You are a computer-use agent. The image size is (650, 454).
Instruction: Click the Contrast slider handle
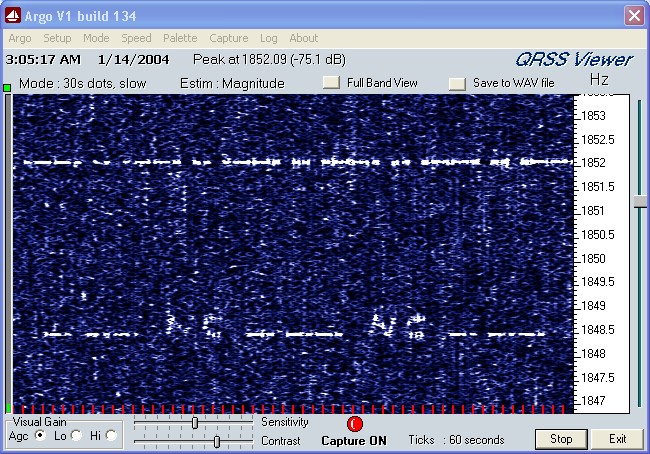coord(216,442)
